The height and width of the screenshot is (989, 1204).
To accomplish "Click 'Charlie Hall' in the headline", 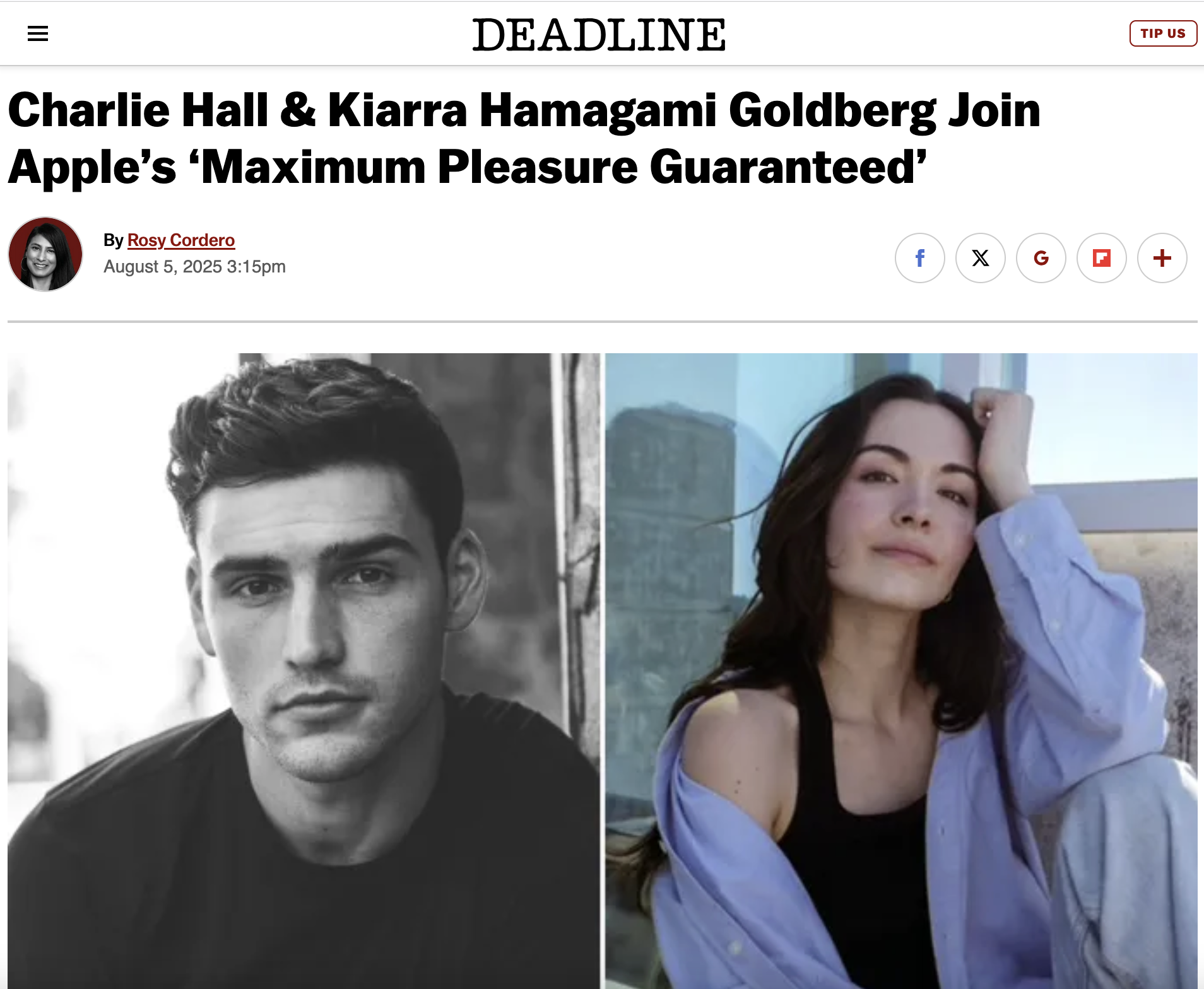I will tap(138, 110).
